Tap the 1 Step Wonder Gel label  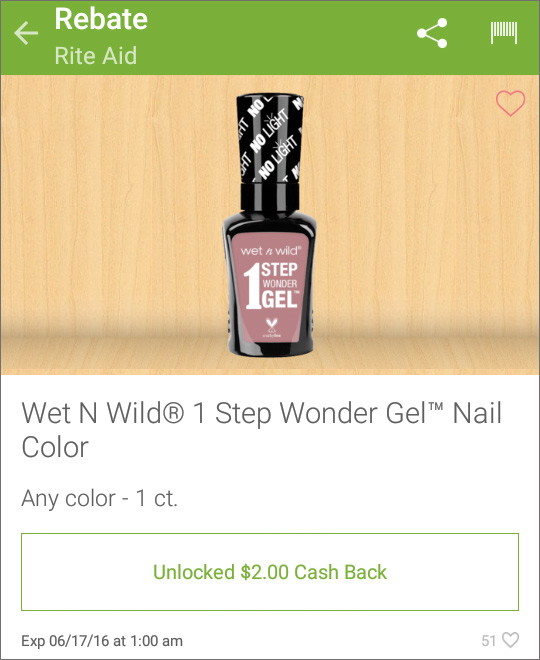tap(272, 286)
